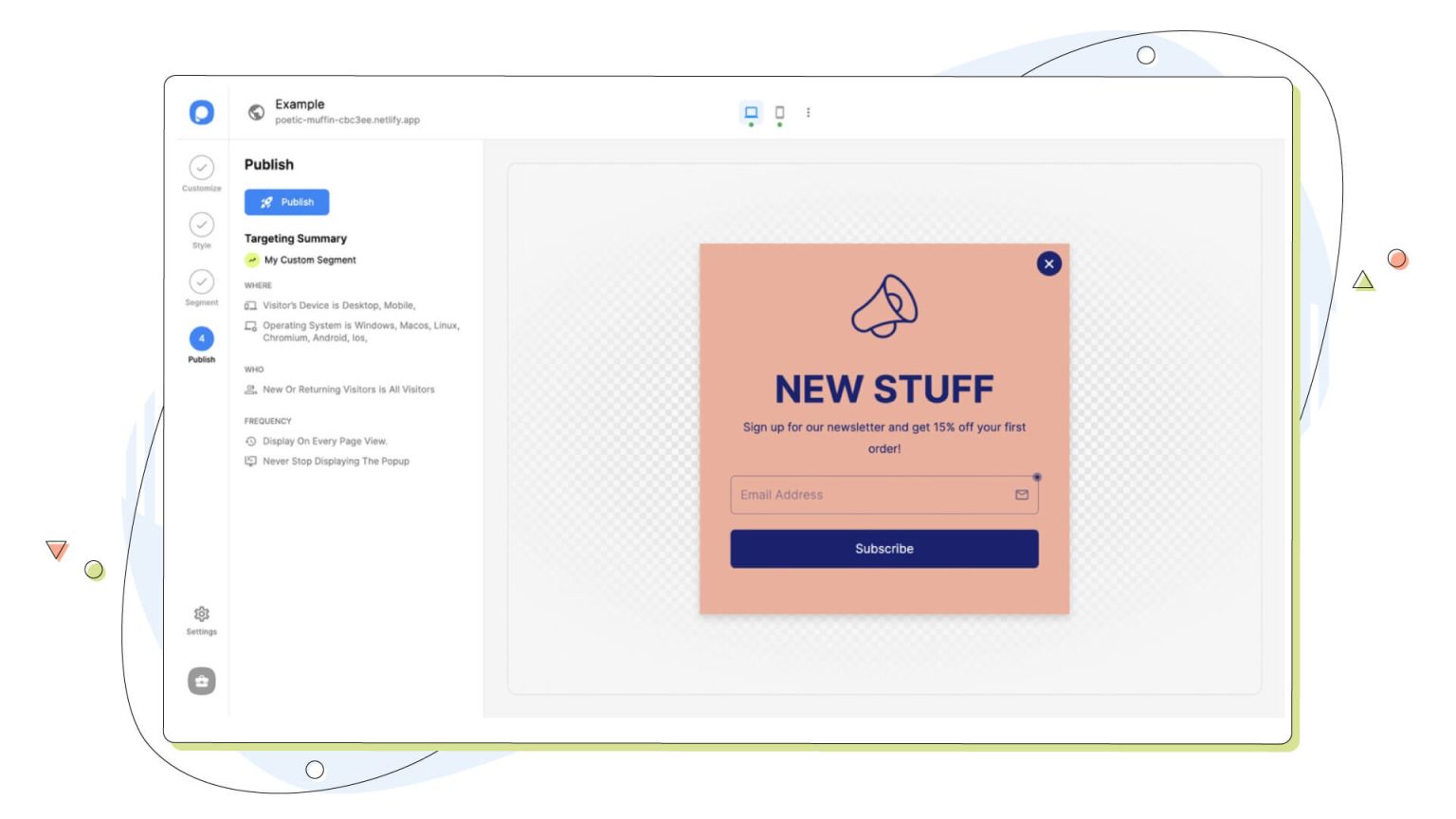Click New Or Returning Visitors rule
Image resolution: width=1456 pixels, height=819 pixels.
point(348,390)
